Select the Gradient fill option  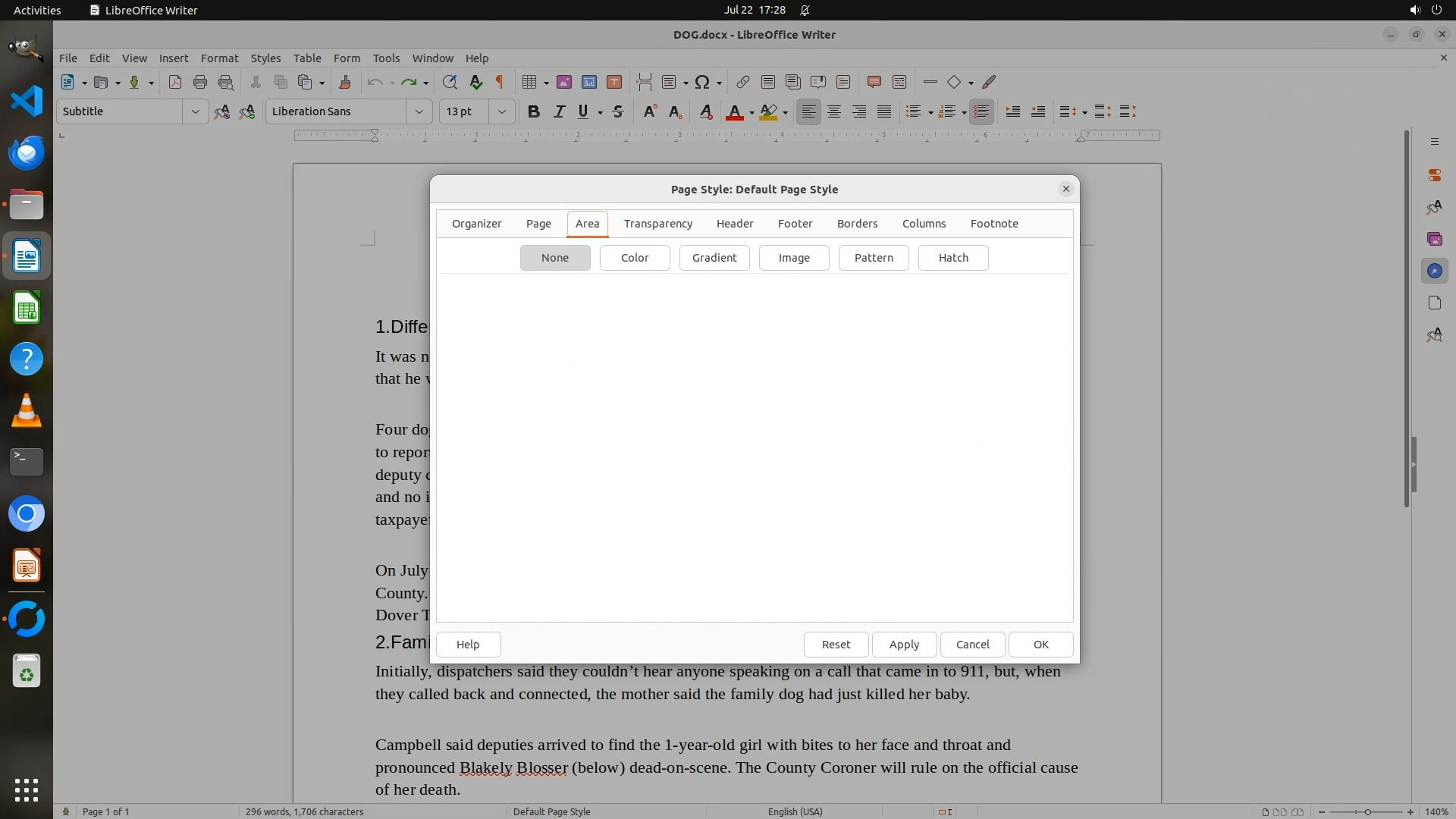[714, 258]
